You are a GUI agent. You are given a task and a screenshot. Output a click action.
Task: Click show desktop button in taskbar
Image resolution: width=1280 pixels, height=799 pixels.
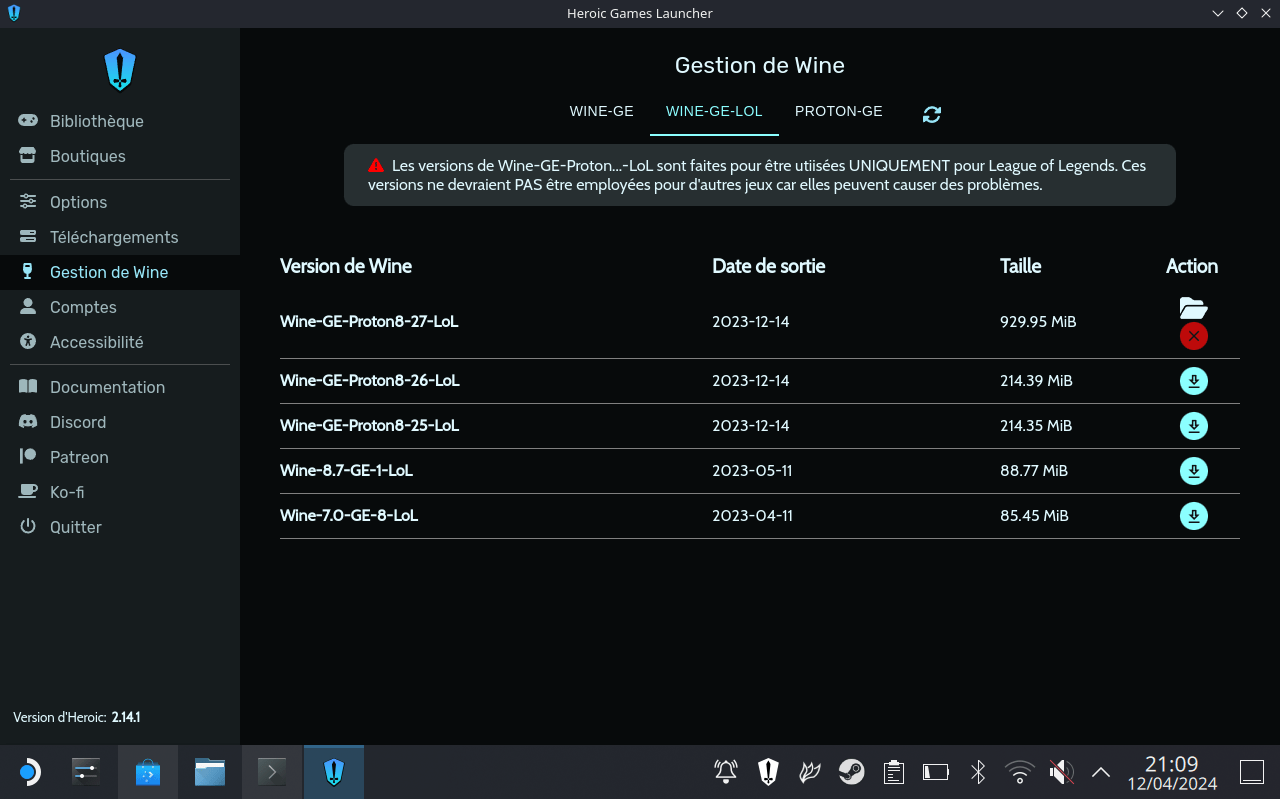[x=1252, y=772]
